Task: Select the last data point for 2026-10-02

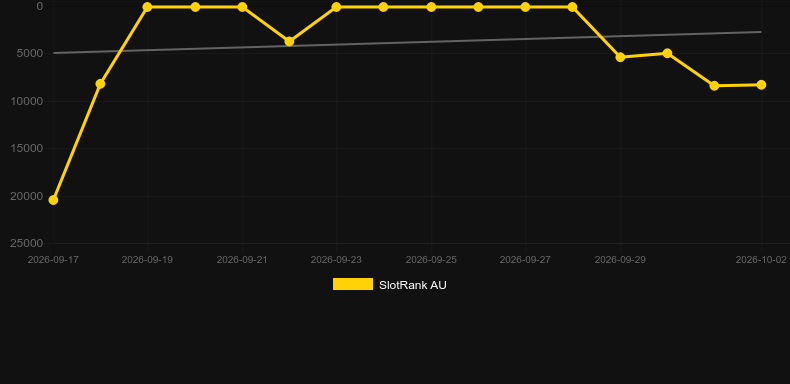Action: coord(761,85)
